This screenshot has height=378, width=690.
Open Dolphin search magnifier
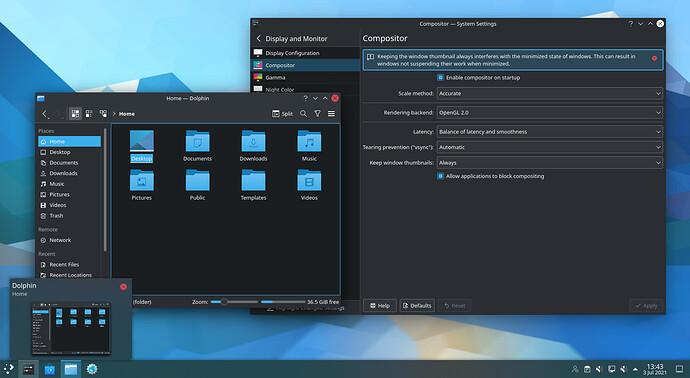tap(303, 114)
